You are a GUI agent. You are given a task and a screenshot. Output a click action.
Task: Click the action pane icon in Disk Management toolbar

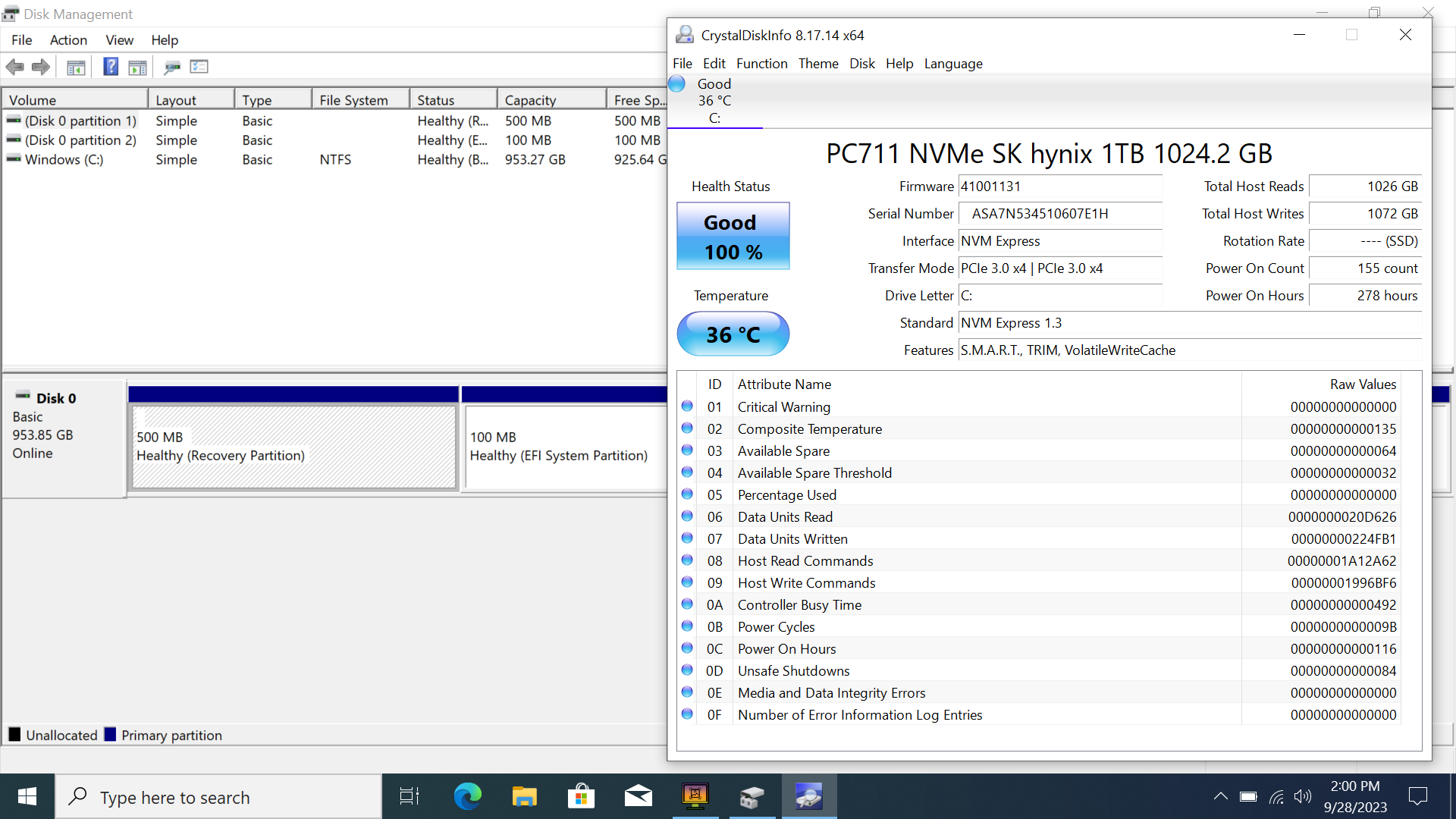(x=137, y=67)
